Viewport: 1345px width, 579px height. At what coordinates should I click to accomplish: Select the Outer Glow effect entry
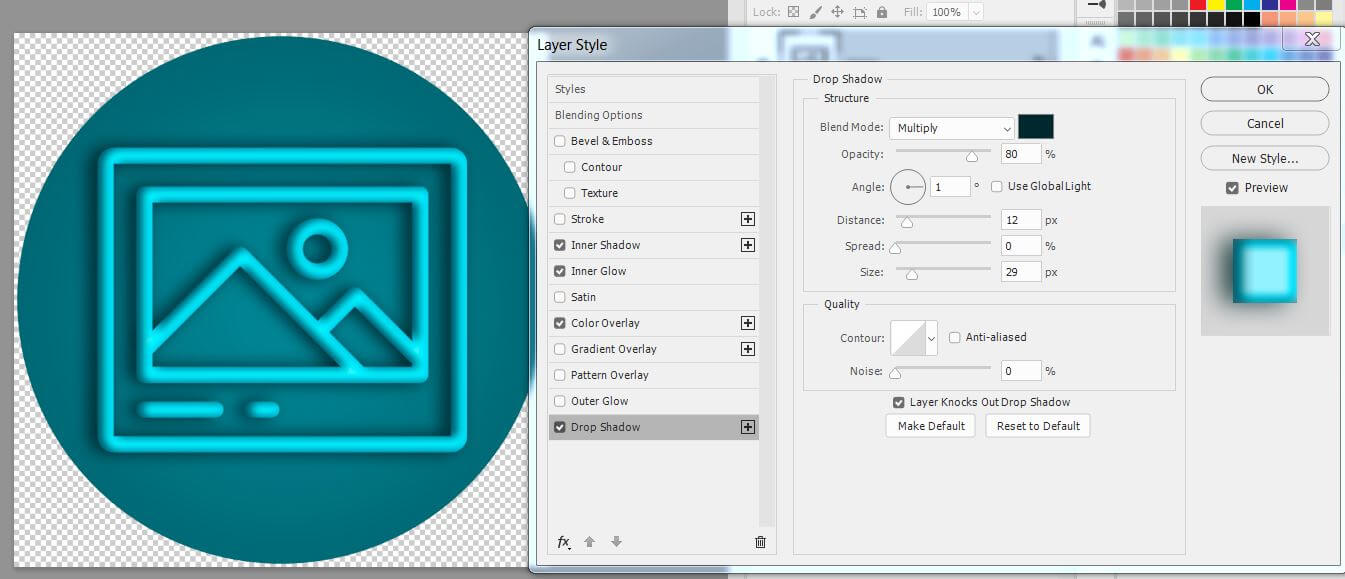tap(599, 401)
